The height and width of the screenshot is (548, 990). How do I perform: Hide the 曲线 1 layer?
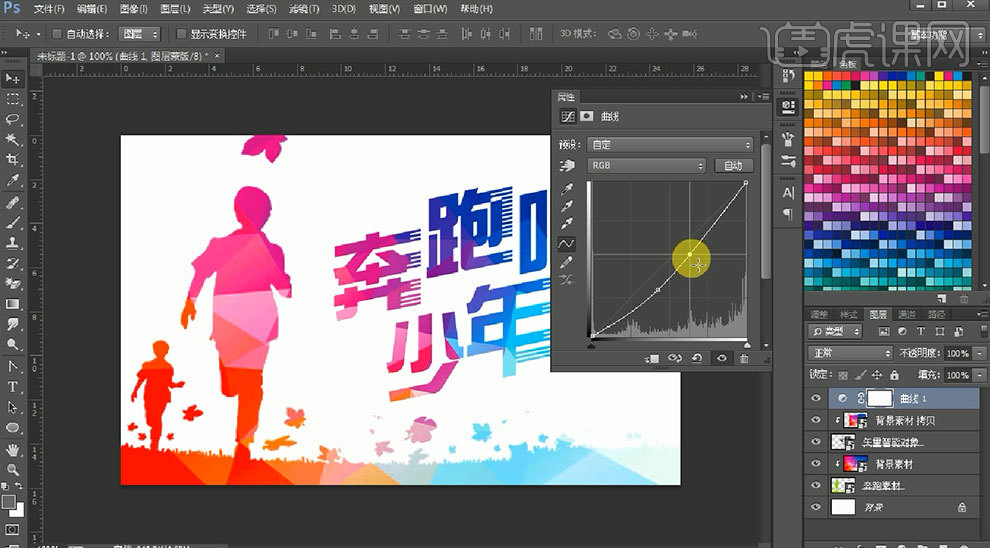click(816, 398)
